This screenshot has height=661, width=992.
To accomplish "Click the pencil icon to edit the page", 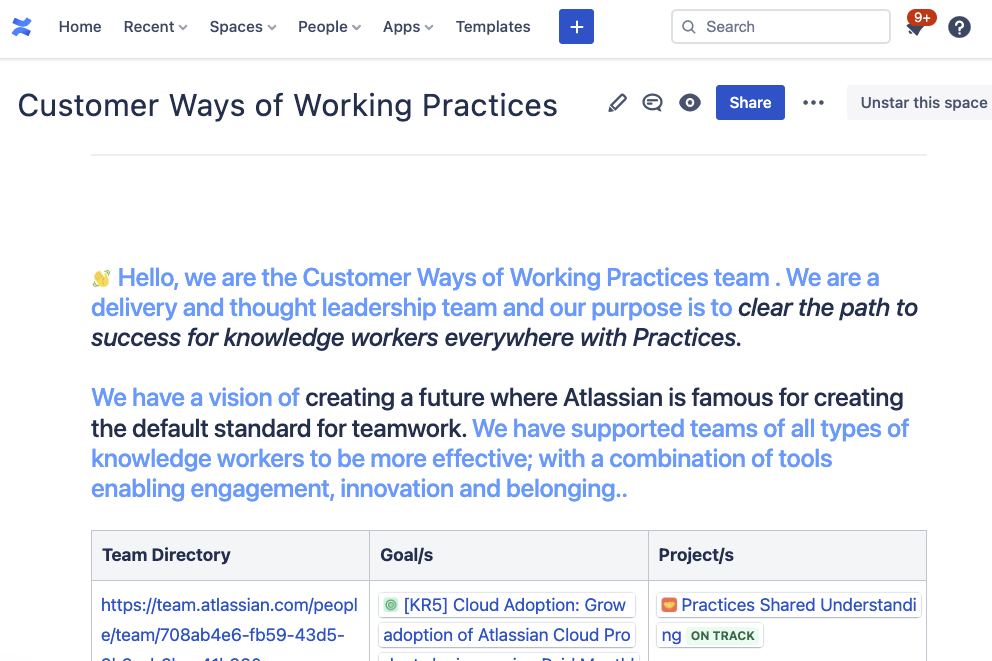I will point(617,102).
